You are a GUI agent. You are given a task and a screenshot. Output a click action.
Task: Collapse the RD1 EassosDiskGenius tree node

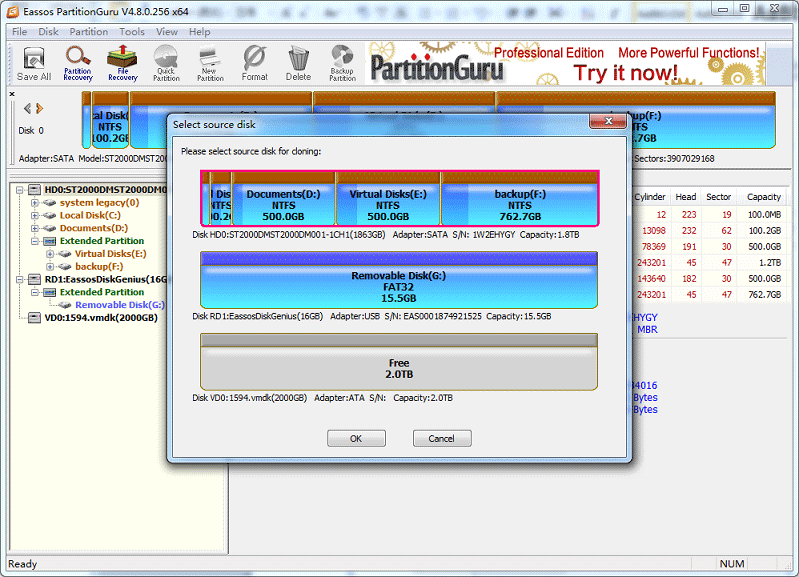click(19, 279)
